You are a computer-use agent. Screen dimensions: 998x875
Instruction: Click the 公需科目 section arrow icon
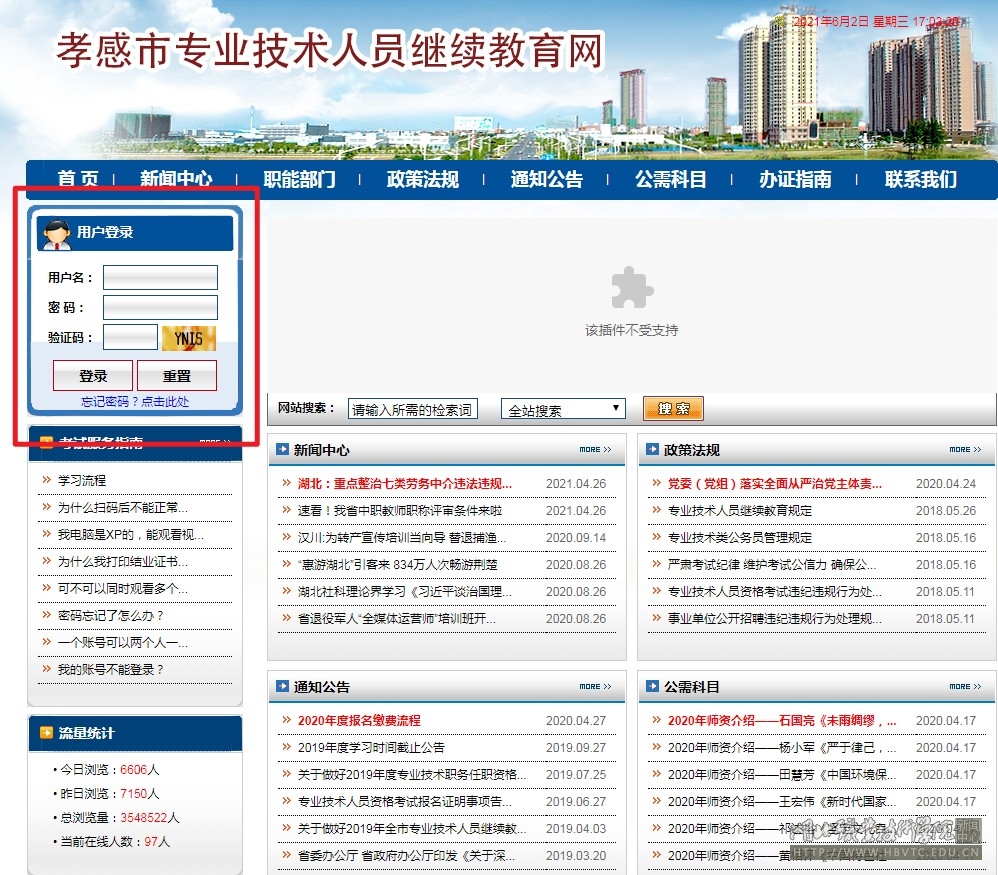click(652, 687)
